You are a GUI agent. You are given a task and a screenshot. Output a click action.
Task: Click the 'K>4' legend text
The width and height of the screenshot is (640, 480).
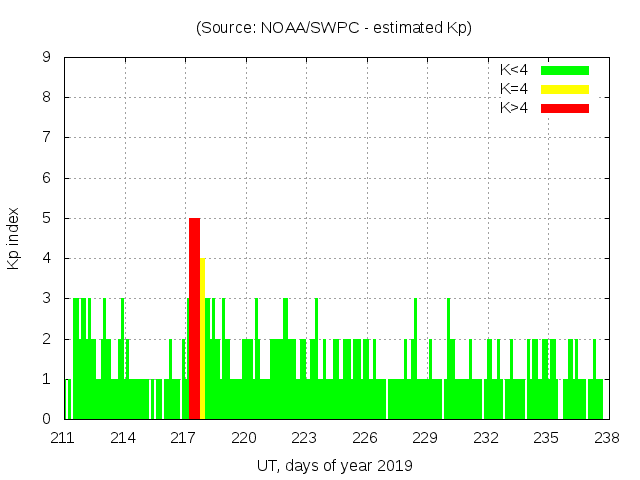coord(514,107)
